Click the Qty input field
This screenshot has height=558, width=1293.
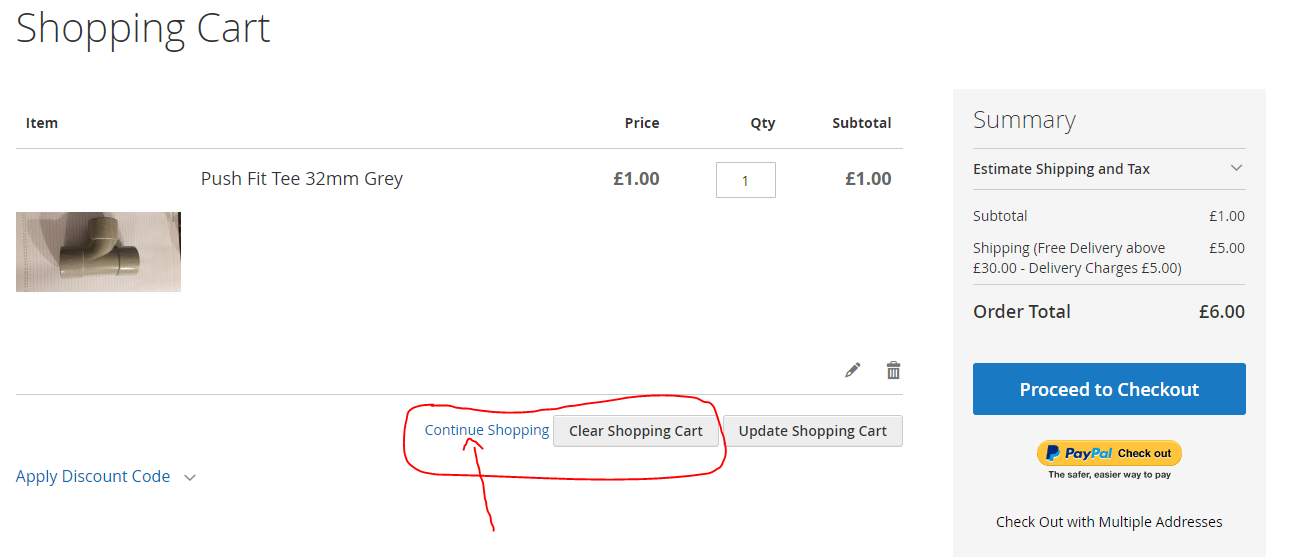745,180
